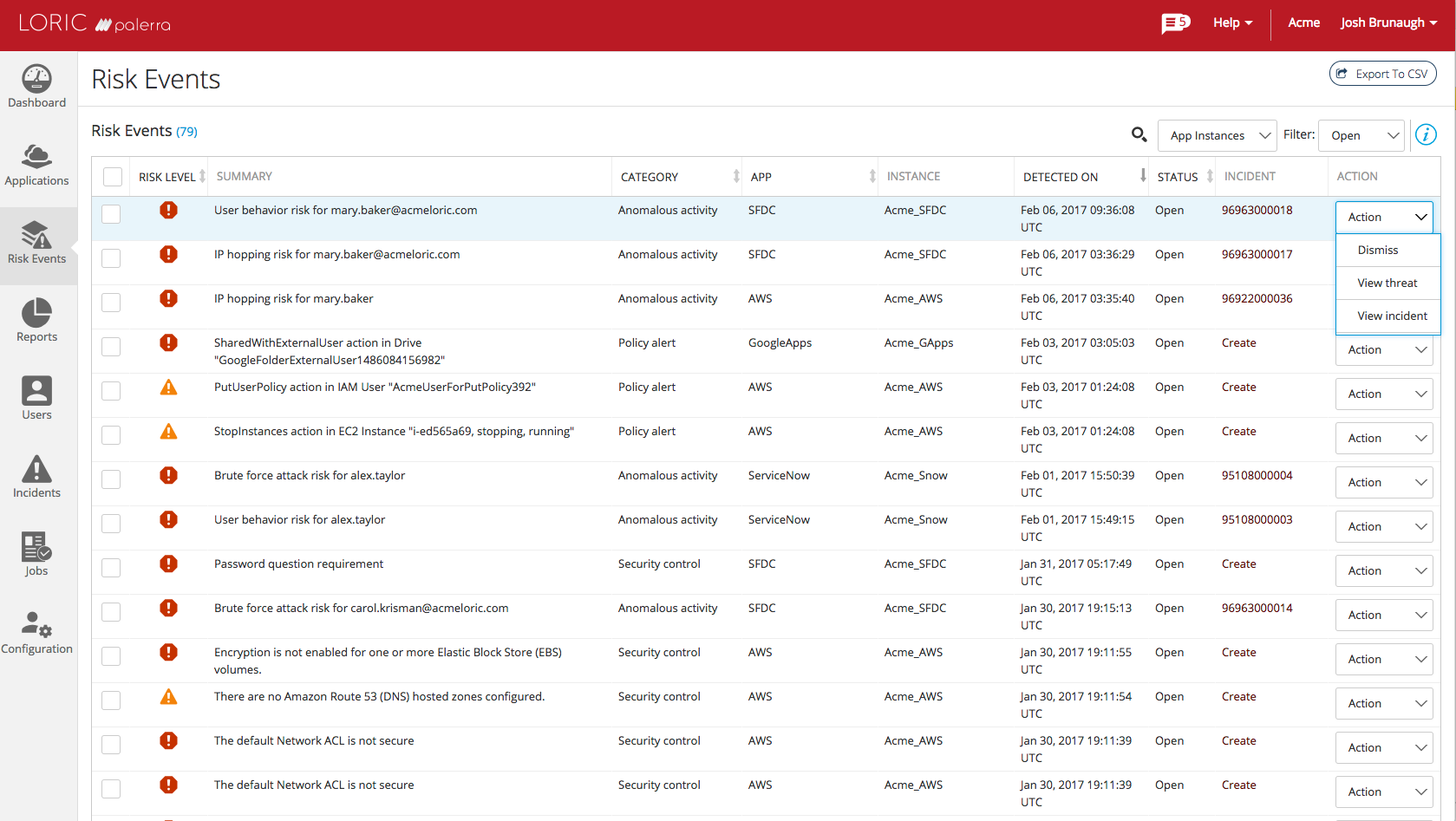Open Action dropdown for Password question requirement row
The height and width of the screenshot is (821, 1456).
click(1384, 570)
